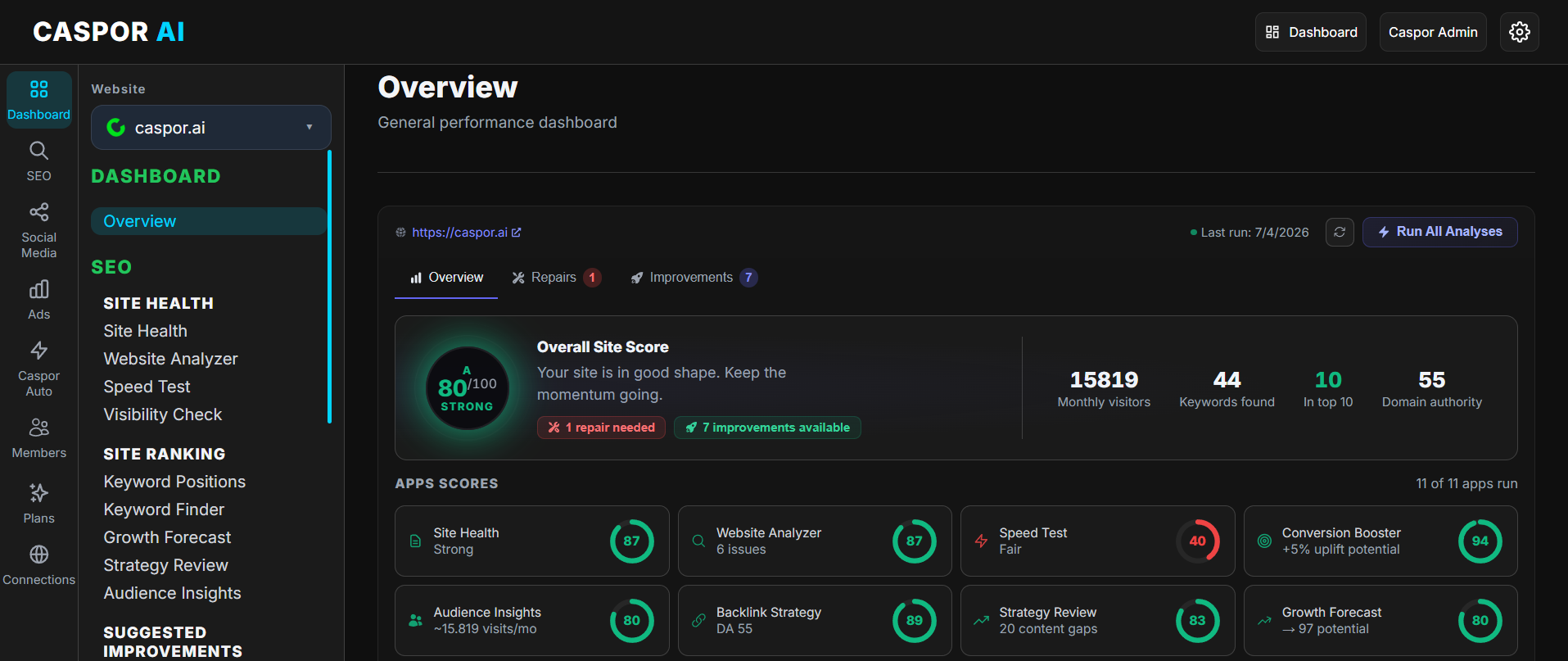Open Visibility Check sidebar link
Screen dimensions: 1568x661
[163, 414]
